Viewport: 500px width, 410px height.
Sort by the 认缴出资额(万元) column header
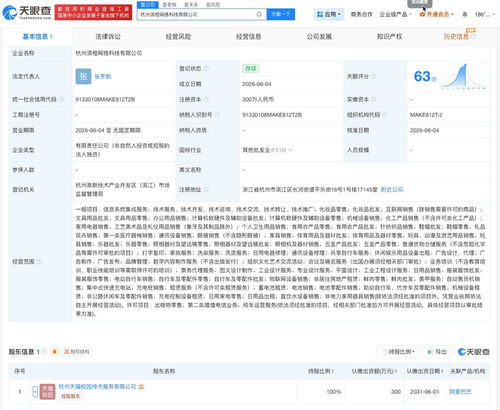point(374,371)
